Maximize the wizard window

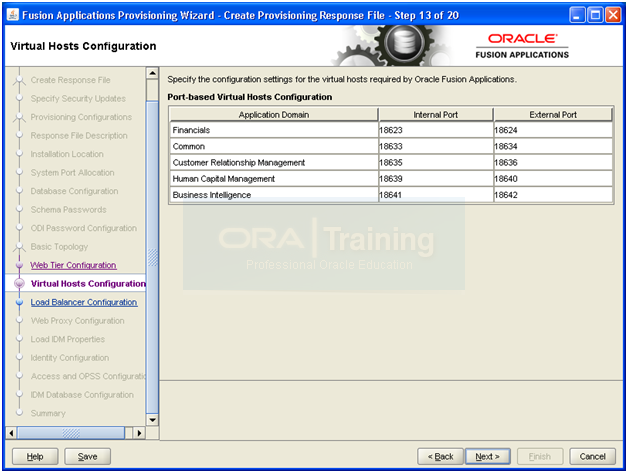point(595,15)
